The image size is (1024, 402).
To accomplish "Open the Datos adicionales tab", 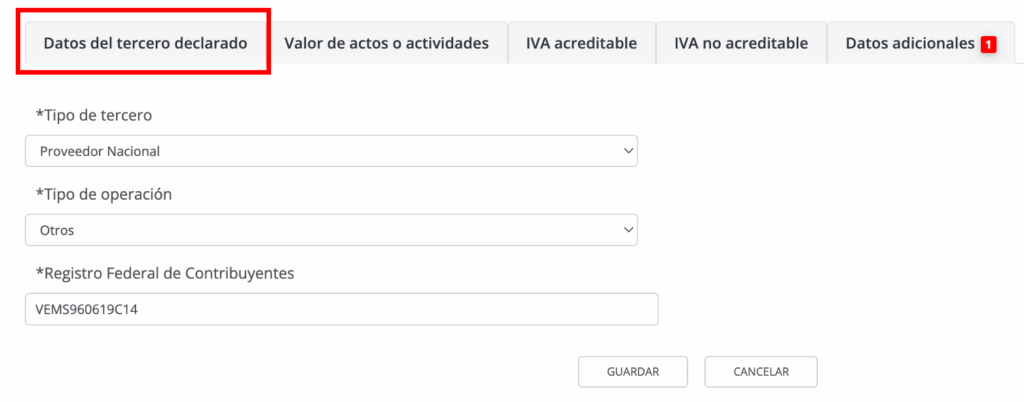I will (x=909, y=43).
